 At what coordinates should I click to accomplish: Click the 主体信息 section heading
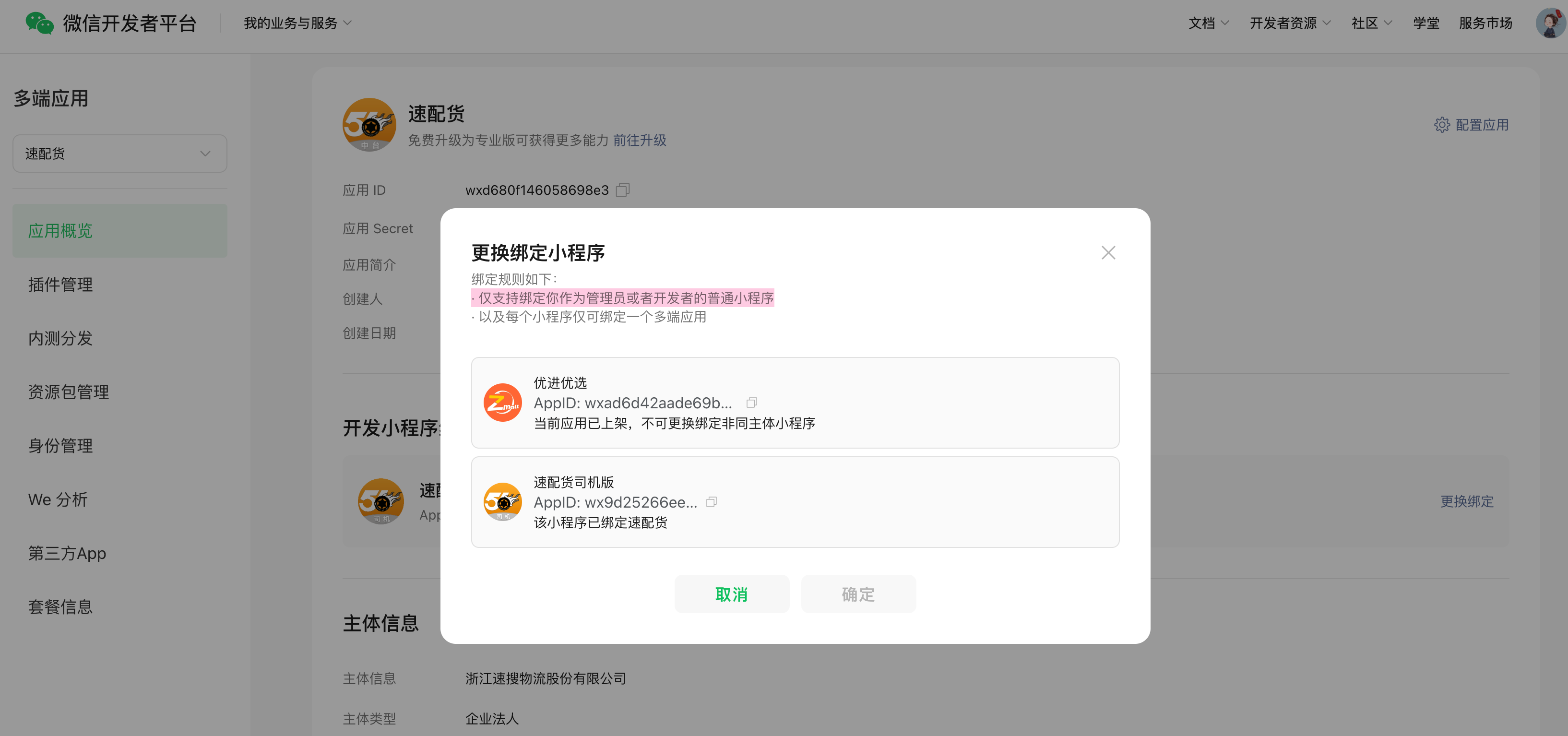pos(380,623)
